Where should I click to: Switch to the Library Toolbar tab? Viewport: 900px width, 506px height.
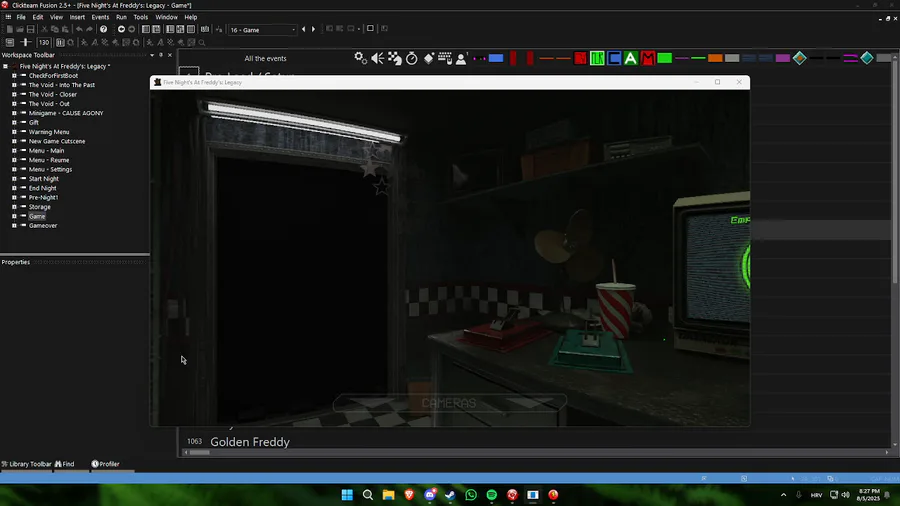click(26, 464)
